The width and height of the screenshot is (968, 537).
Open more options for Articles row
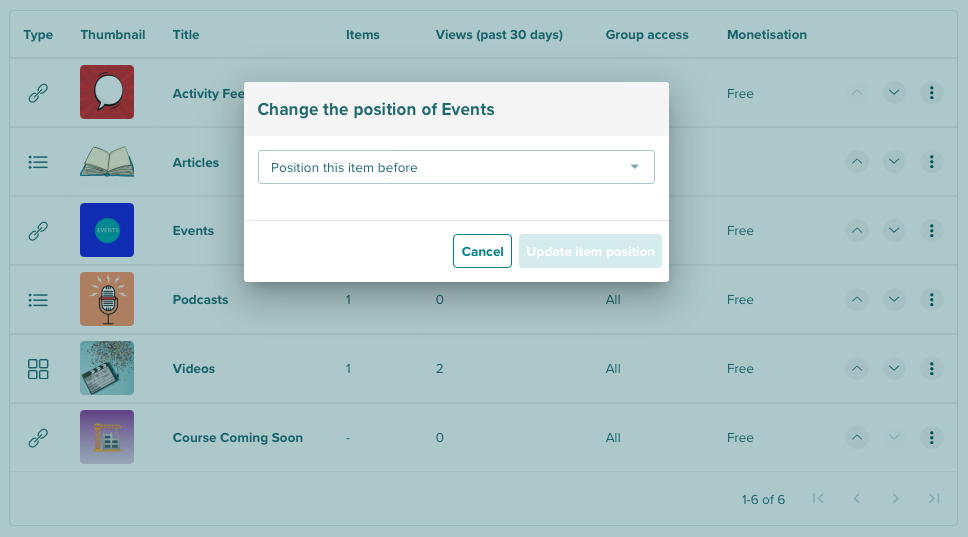932,162
